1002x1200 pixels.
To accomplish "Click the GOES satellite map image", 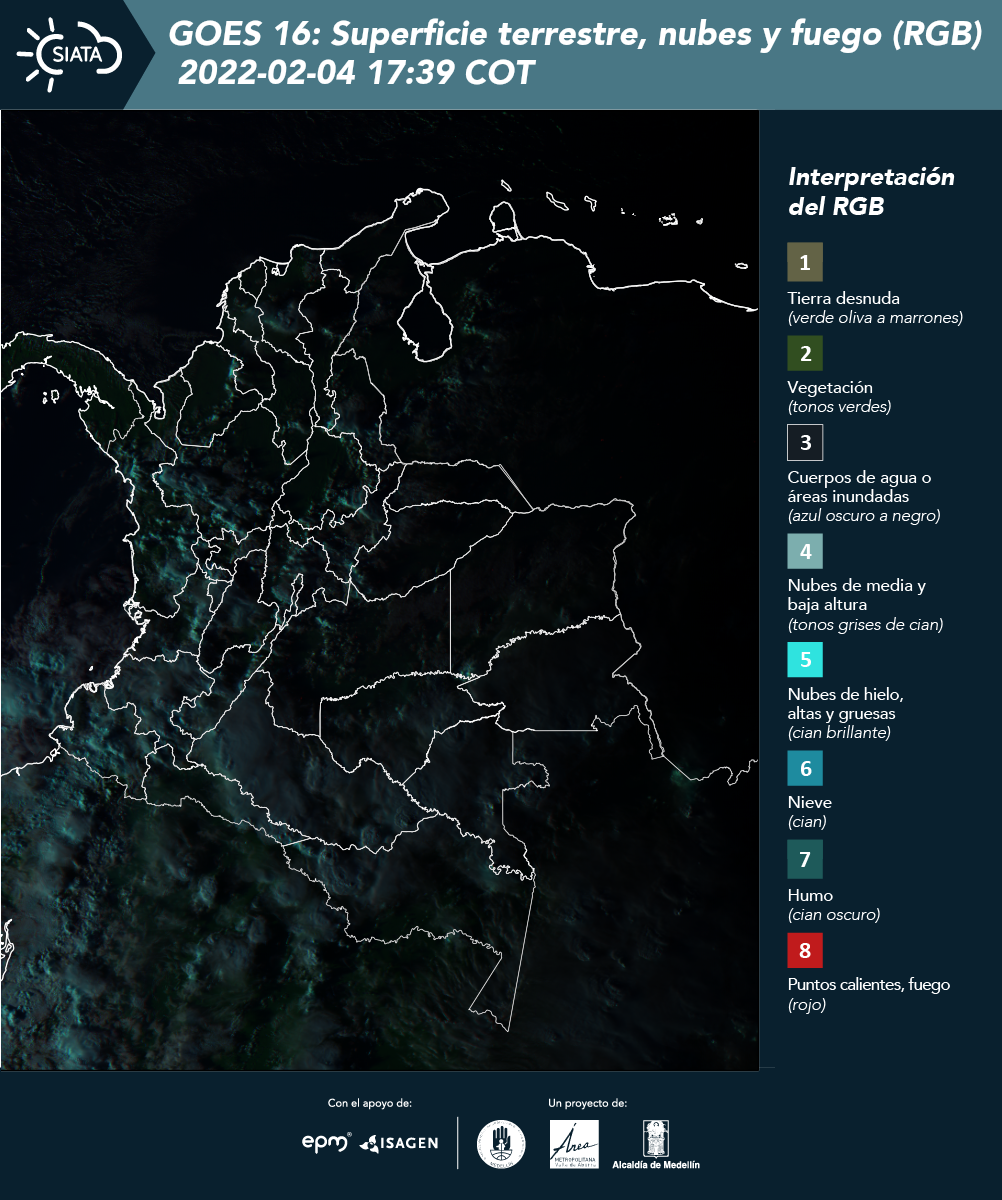I will click(x=380, y=590).
